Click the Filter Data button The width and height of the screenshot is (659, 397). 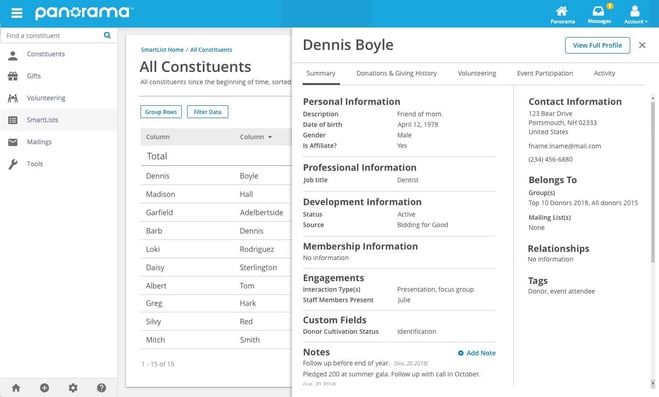tap(208, 112)
